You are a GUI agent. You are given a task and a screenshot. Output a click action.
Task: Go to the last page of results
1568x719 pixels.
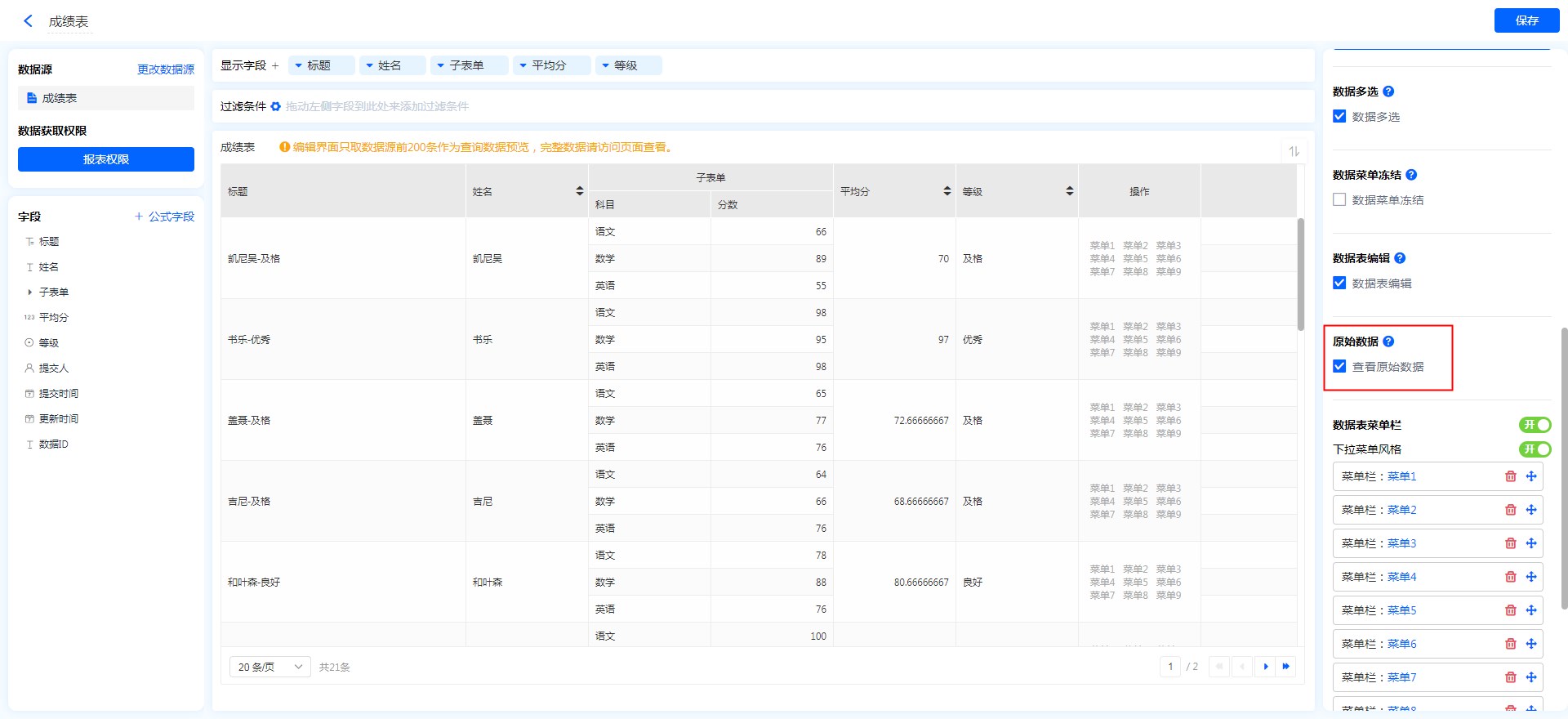click(x=1286, y=667)
